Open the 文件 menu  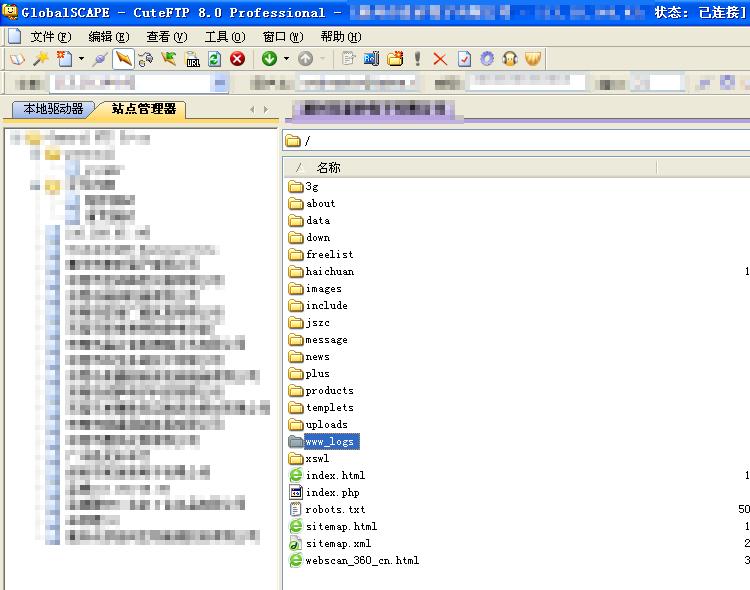[50, 37]
